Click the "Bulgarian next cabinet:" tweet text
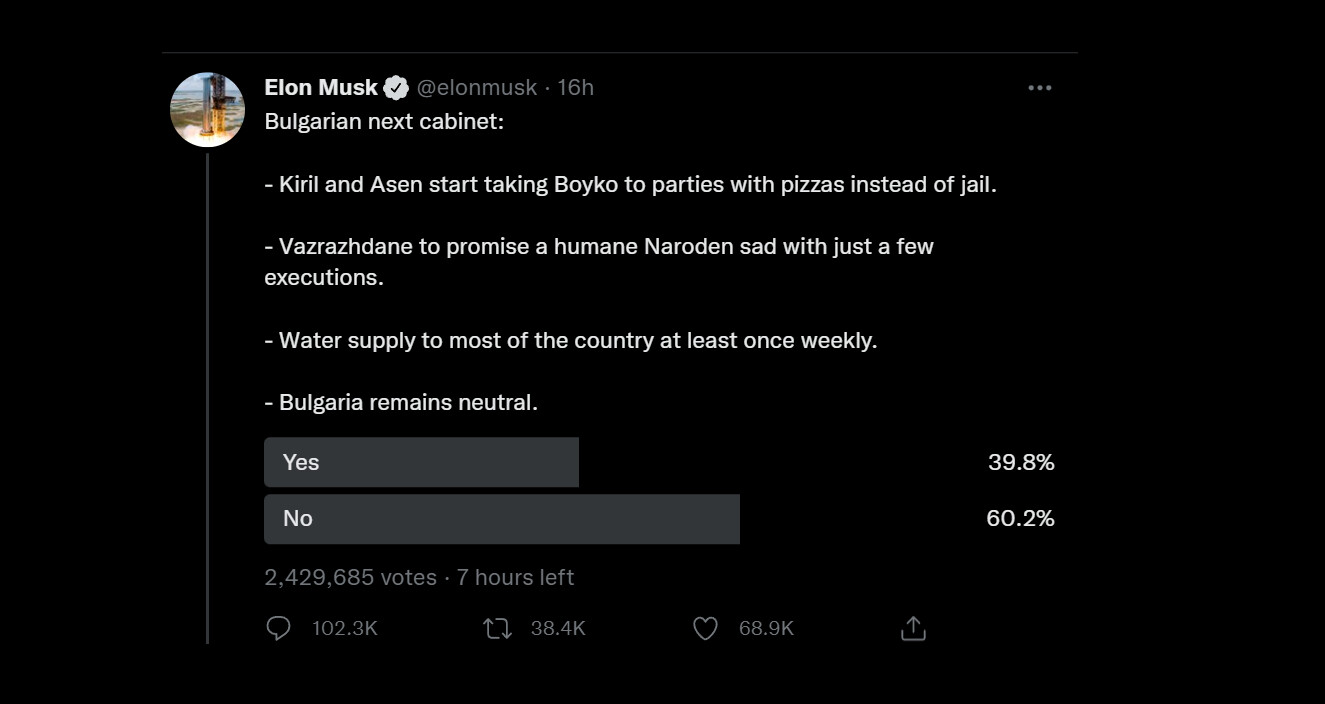 pyautogui.click(x=385, y=122)
